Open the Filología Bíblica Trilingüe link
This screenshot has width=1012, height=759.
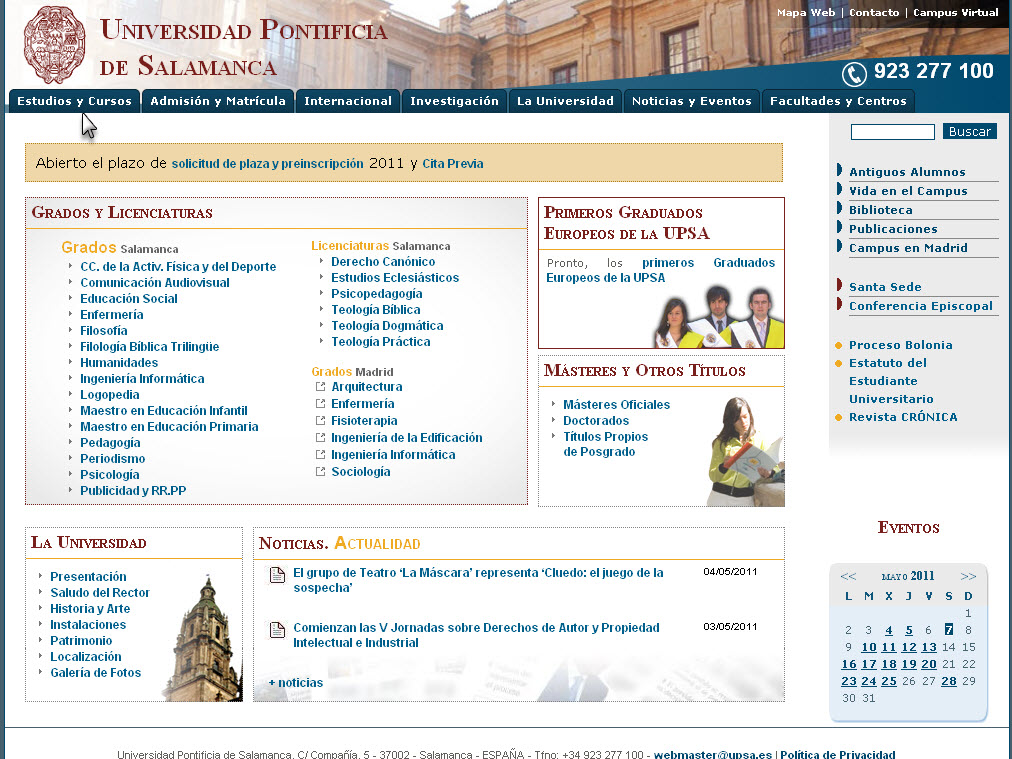point(149,347)
